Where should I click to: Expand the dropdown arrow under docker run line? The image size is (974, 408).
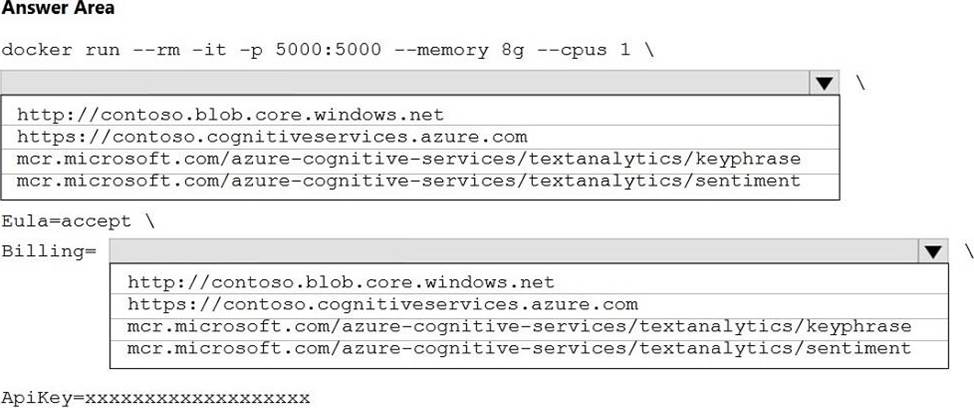(x=823, y=83)
